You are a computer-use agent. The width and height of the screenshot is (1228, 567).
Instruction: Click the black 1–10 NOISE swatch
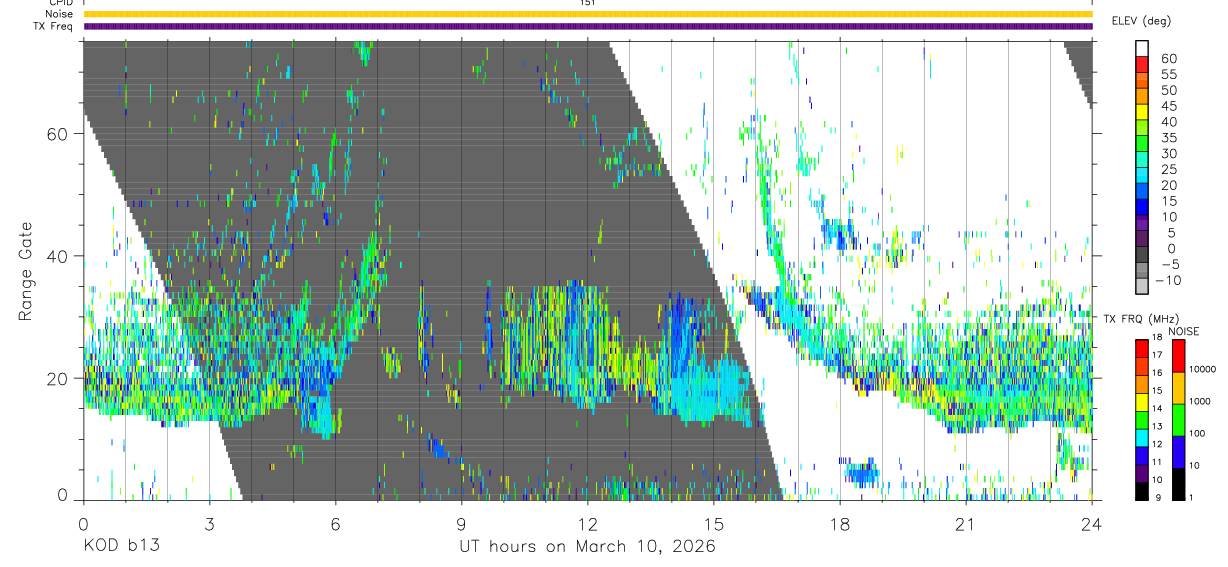click(x=1178, y=484)
